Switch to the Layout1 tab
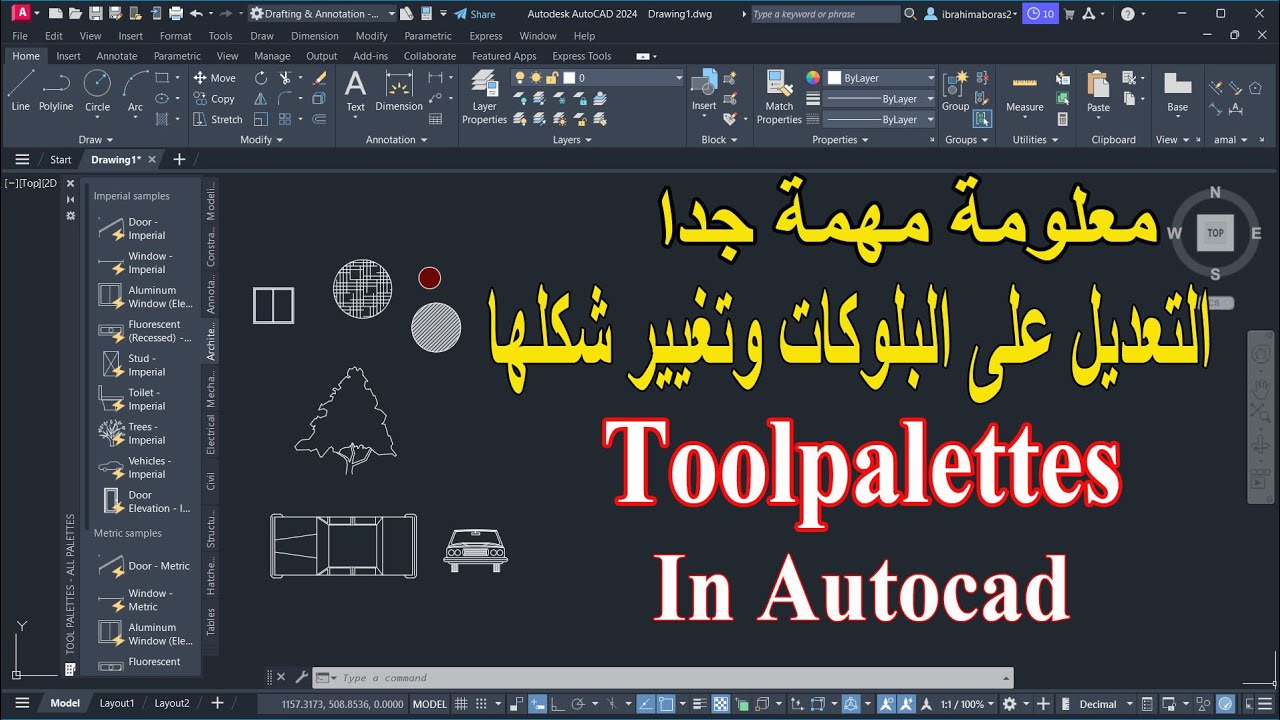The image size is (1280, 720). pos(116,703)
